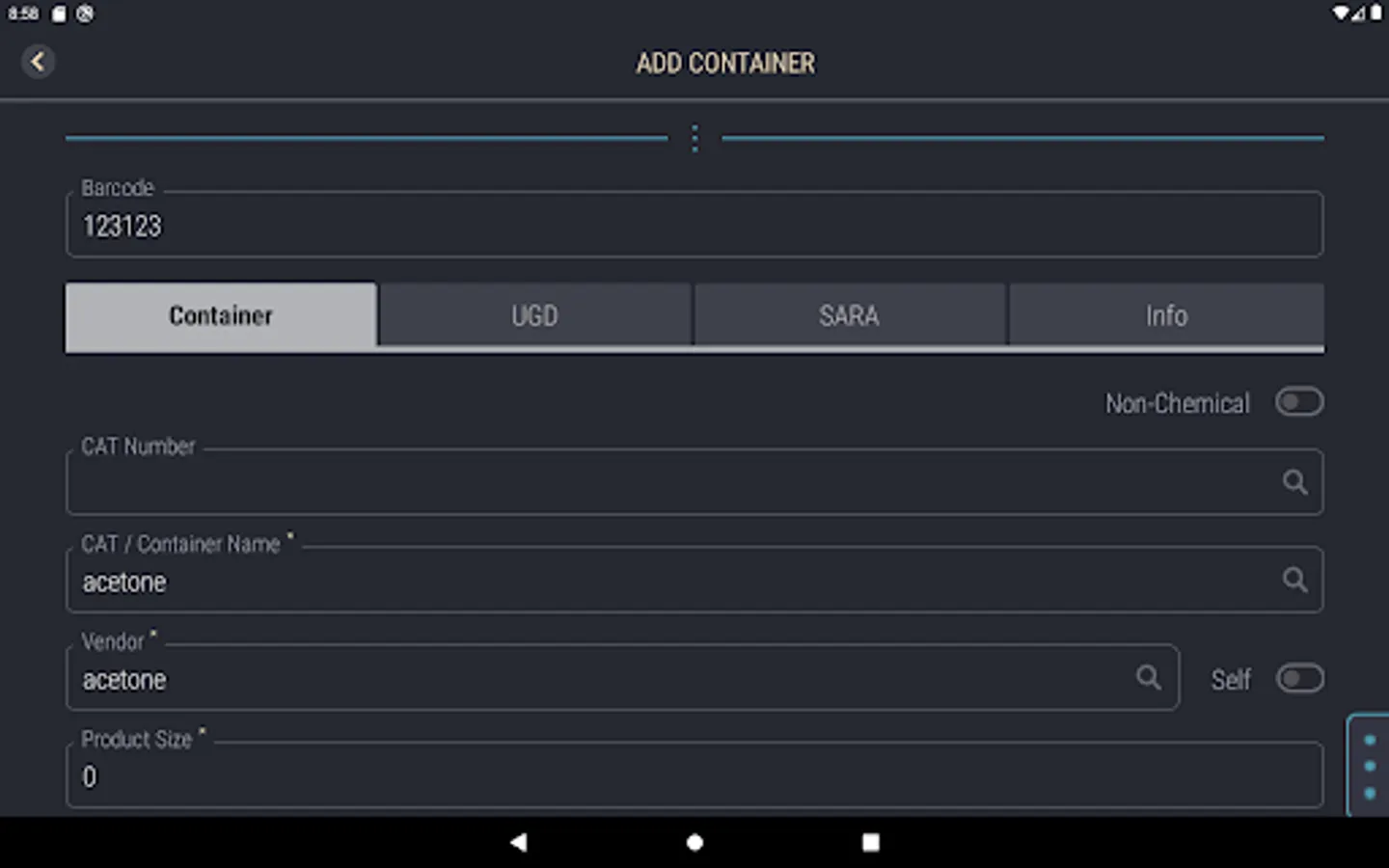Viewport: 1389px width, 868px height.
Task: Select the Container tab
Action: coord(221,316)
